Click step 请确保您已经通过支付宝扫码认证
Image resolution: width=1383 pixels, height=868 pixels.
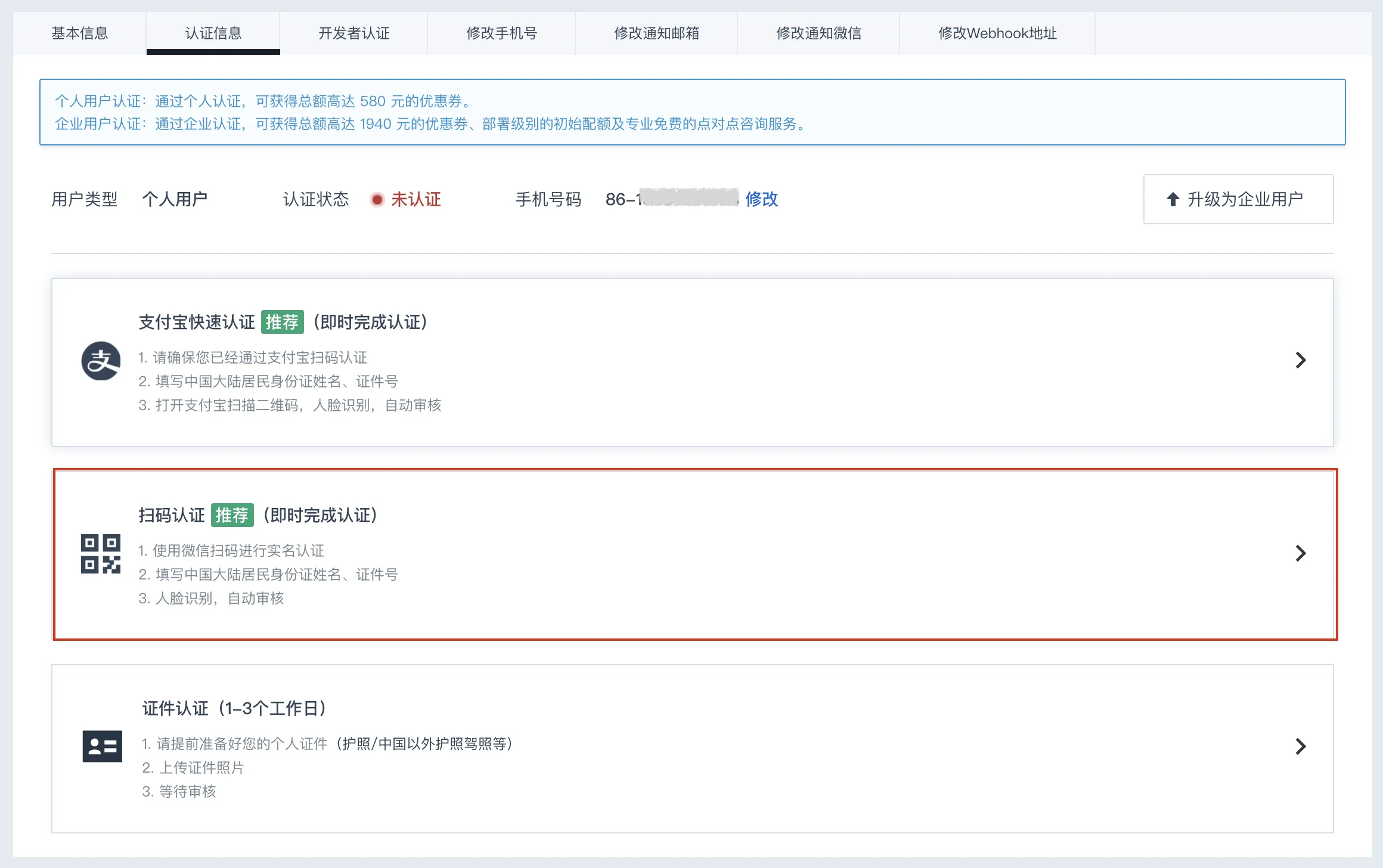point(253,358)
